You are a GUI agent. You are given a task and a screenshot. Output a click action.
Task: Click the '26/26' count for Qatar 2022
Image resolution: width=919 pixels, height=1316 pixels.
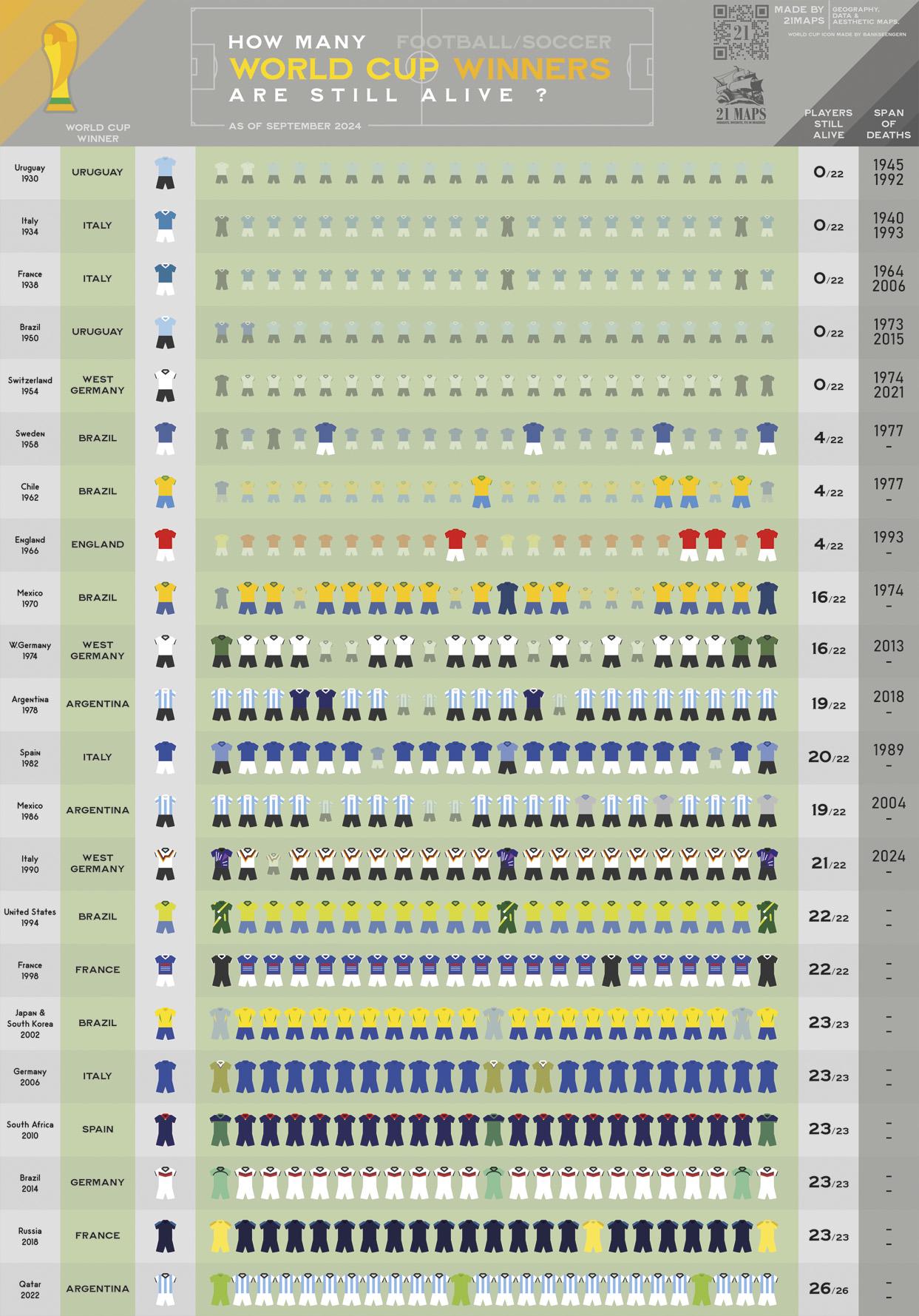tap(828, 1289)
